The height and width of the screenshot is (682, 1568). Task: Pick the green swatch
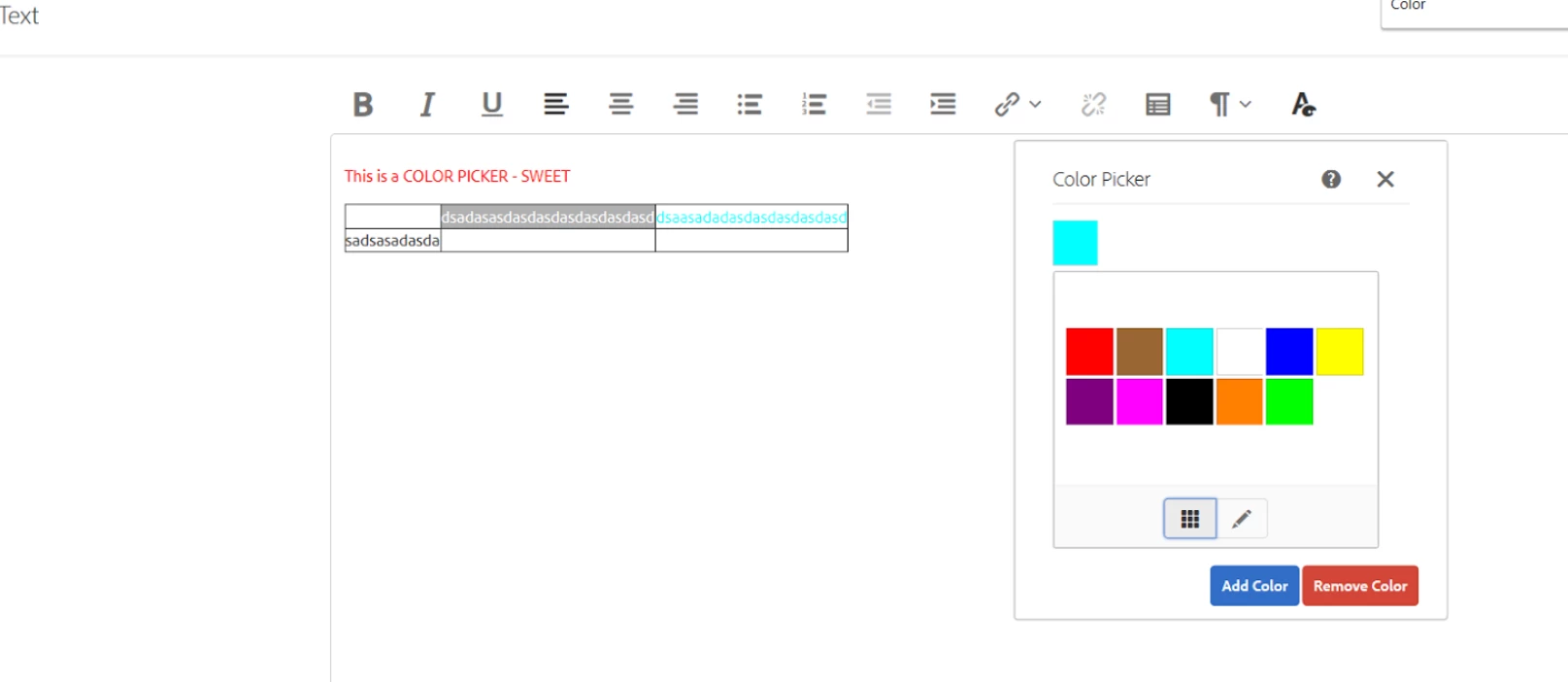point(1289,401)
